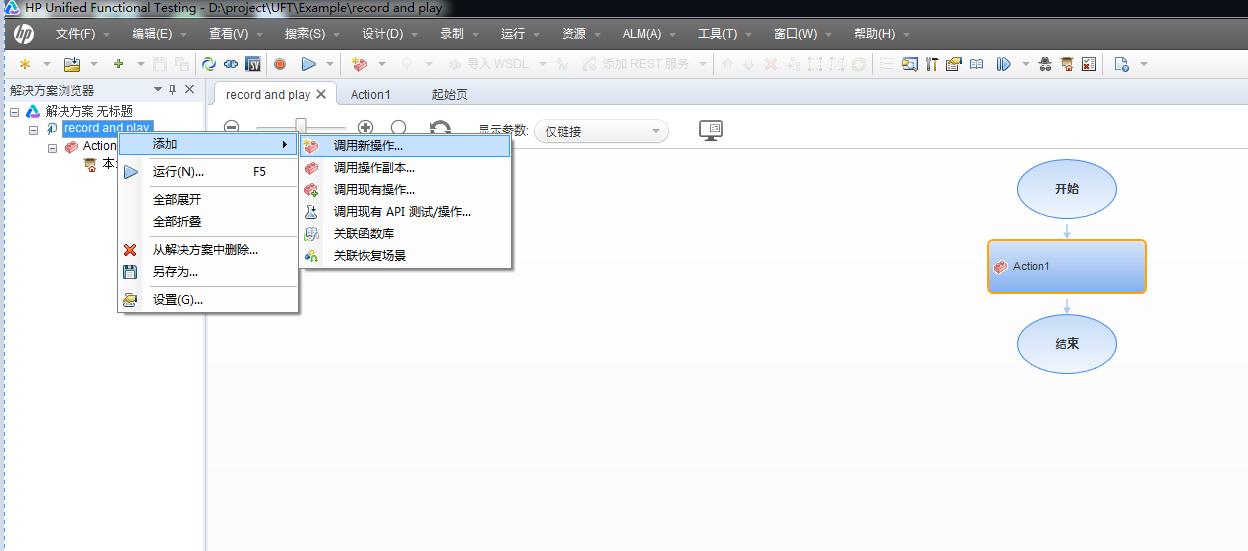Click the chain link toolbar icon
Image resolution: width=1248 pixels, height=551 pixels.
coord(231,64)
